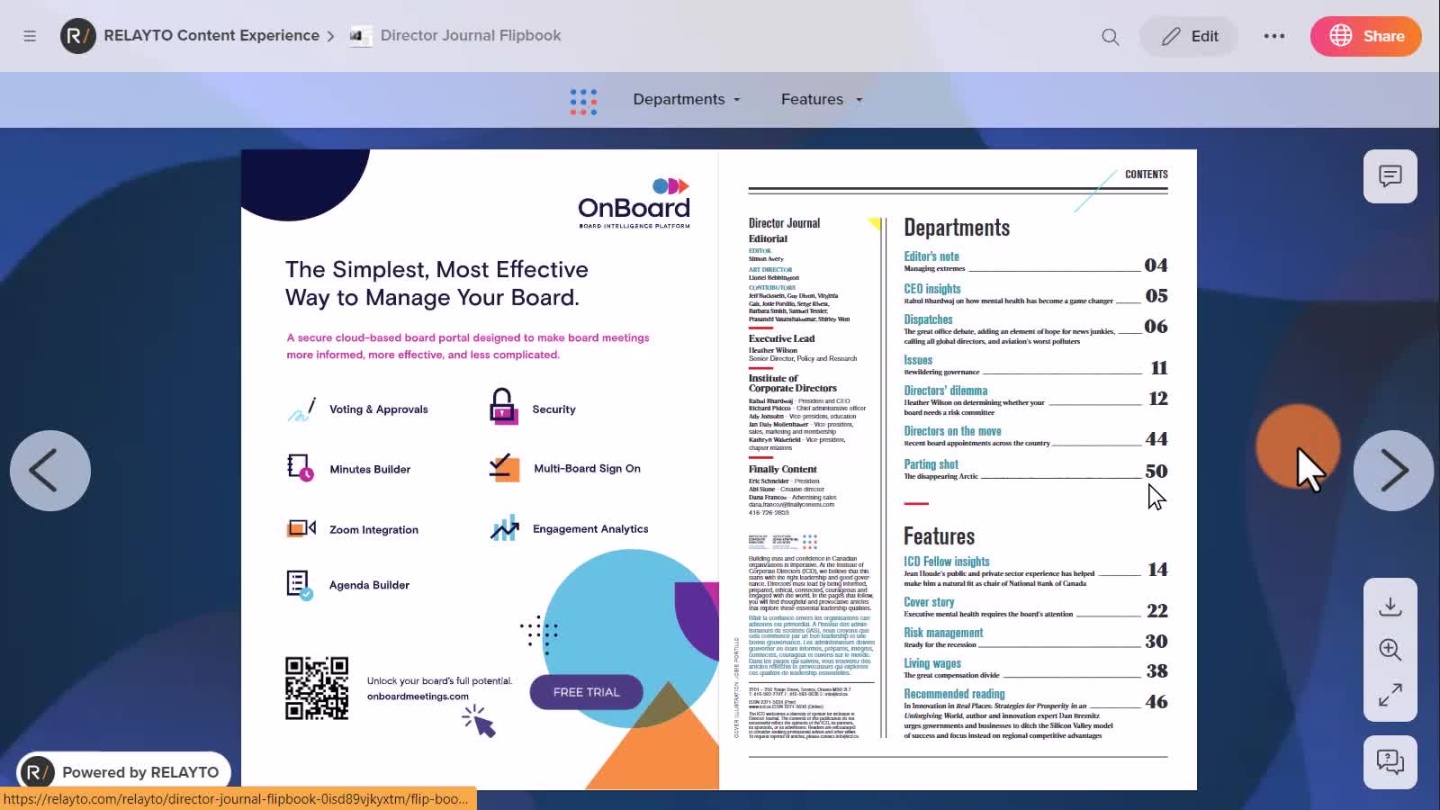
Task: Open the Cover story contents entry
Action: pos(929,602)
